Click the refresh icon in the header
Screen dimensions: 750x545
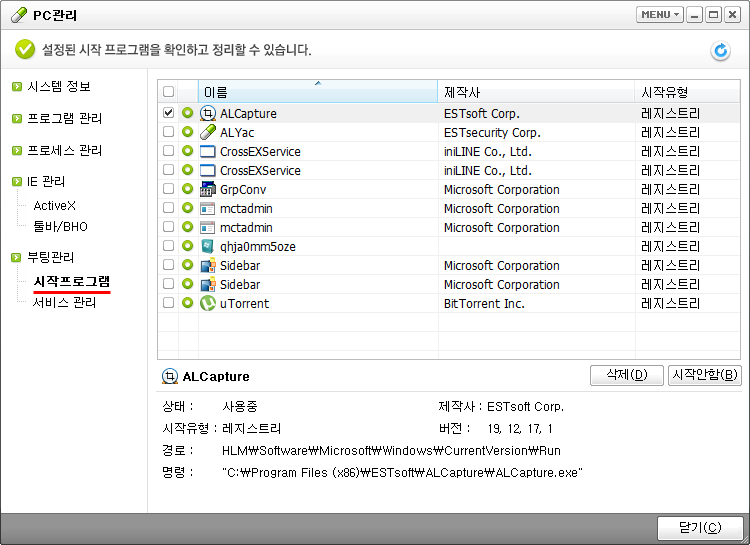pos(720,50)
